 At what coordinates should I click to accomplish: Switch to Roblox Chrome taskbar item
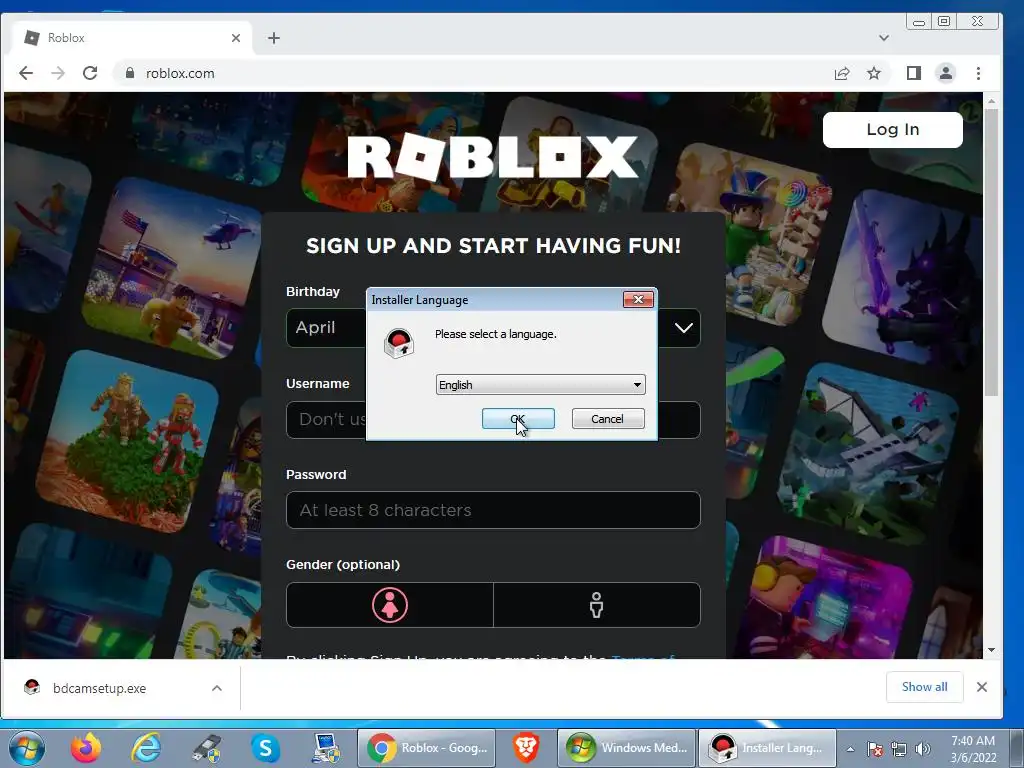point(427,748)
